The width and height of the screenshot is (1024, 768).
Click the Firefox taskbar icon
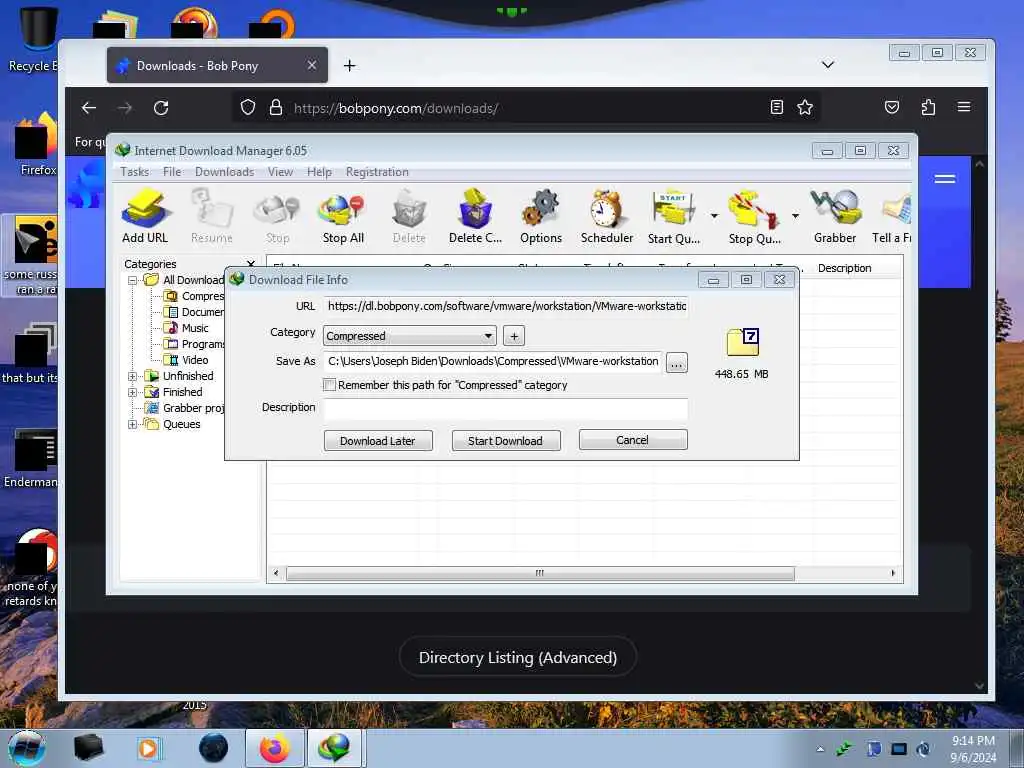click(x=275, y=748)
